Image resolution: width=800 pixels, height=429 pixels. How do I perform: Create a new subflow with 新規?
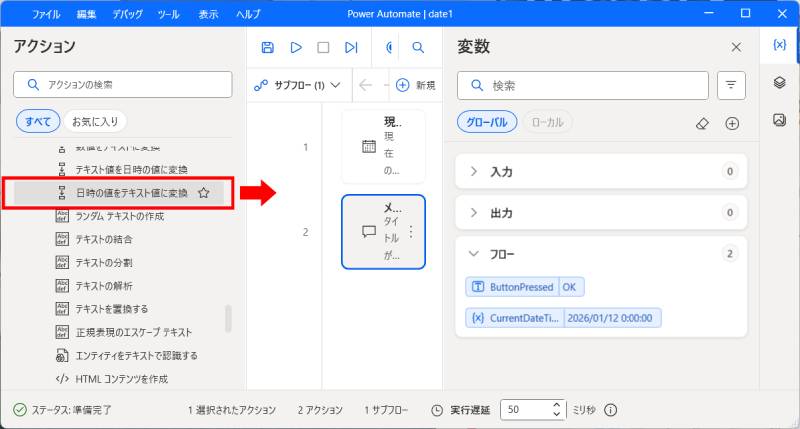click(415, 85)
